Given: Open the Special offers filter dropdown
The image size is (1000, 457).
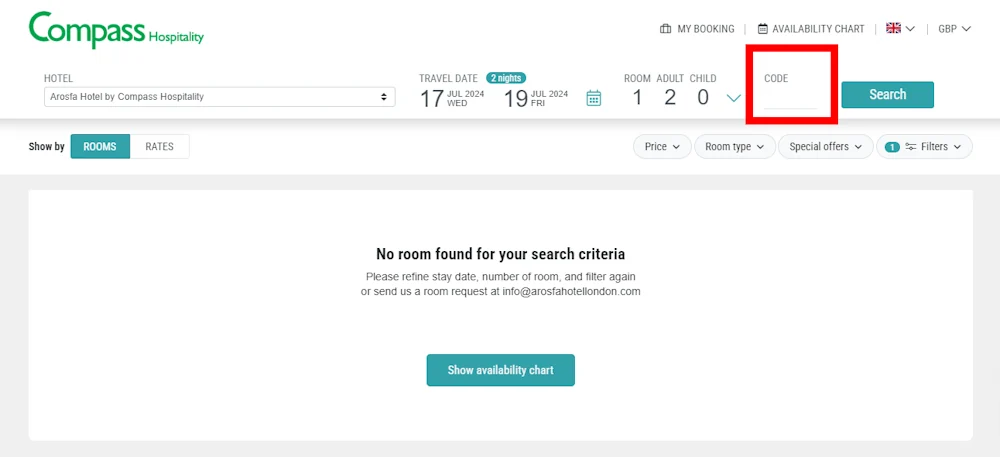Looking at the screenshot, I should click(x=826, y=147).
